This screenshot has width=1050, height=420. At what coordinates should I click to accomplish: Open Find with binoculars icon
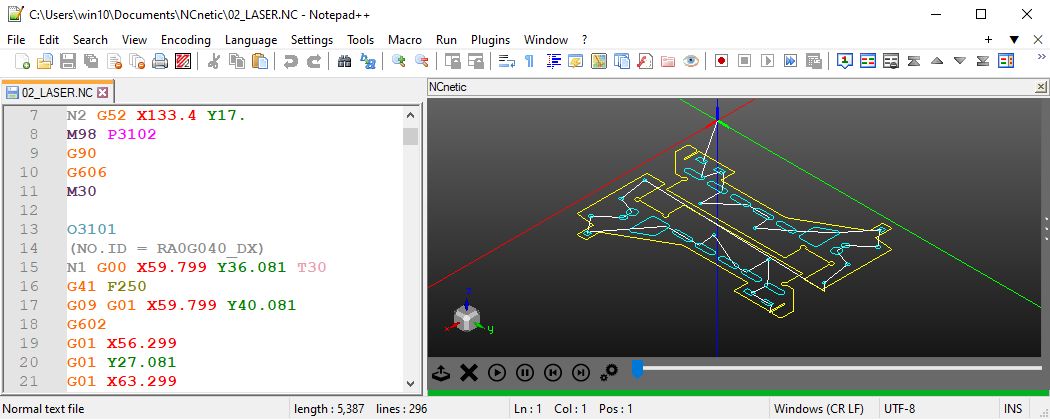(345, 62)
